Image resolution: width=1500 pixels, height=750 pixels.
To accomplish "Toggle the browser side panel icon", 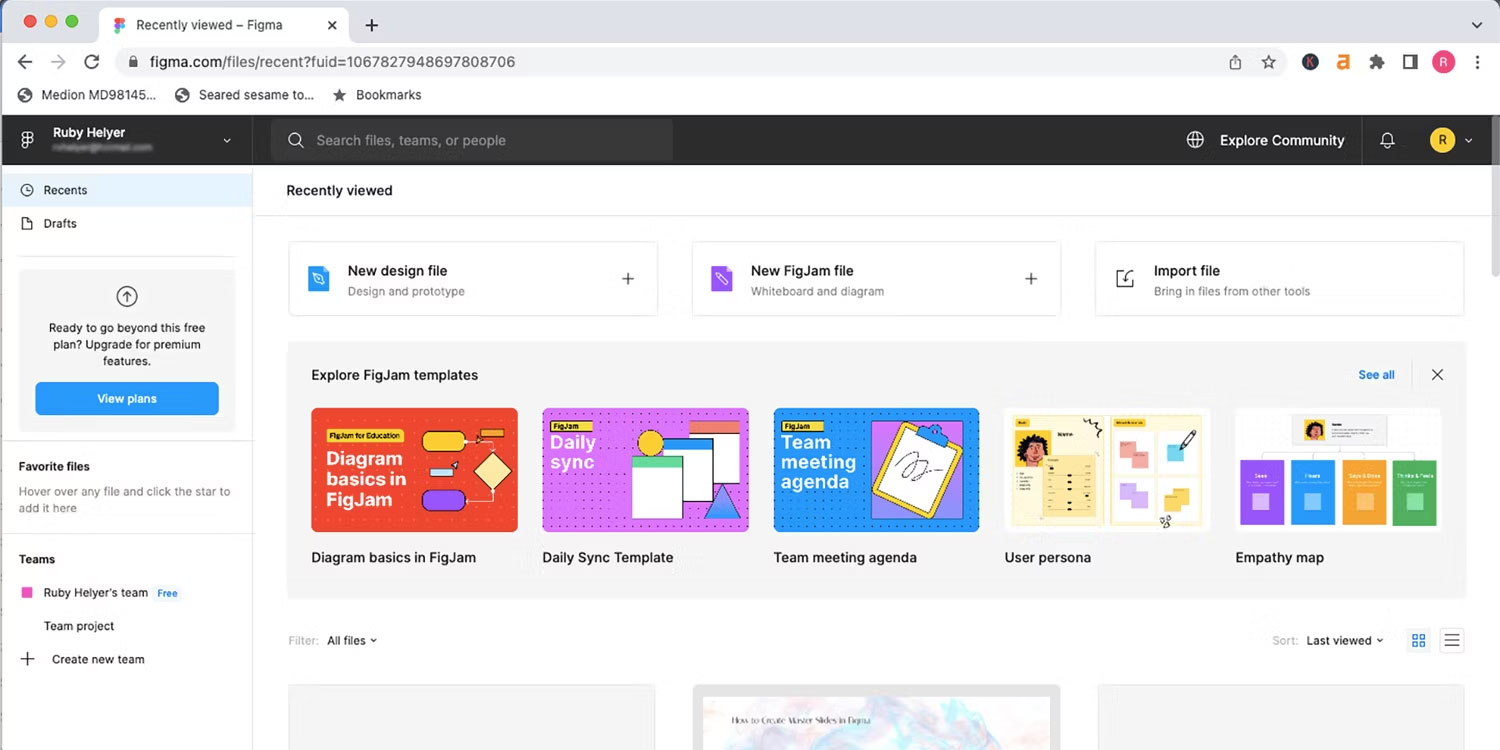I will [x=1410, y=62].
